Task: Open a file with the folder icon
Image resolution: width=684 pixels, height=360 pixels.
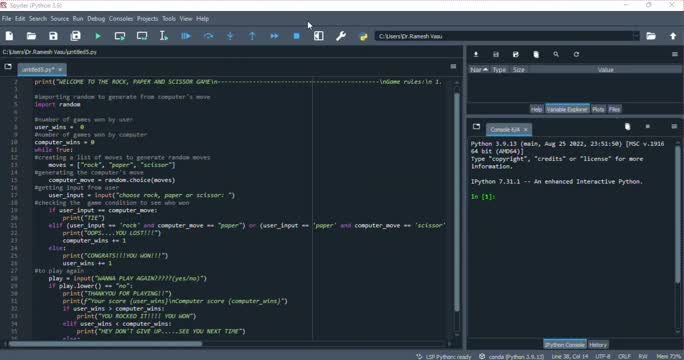Action: (x=31, y=36)
